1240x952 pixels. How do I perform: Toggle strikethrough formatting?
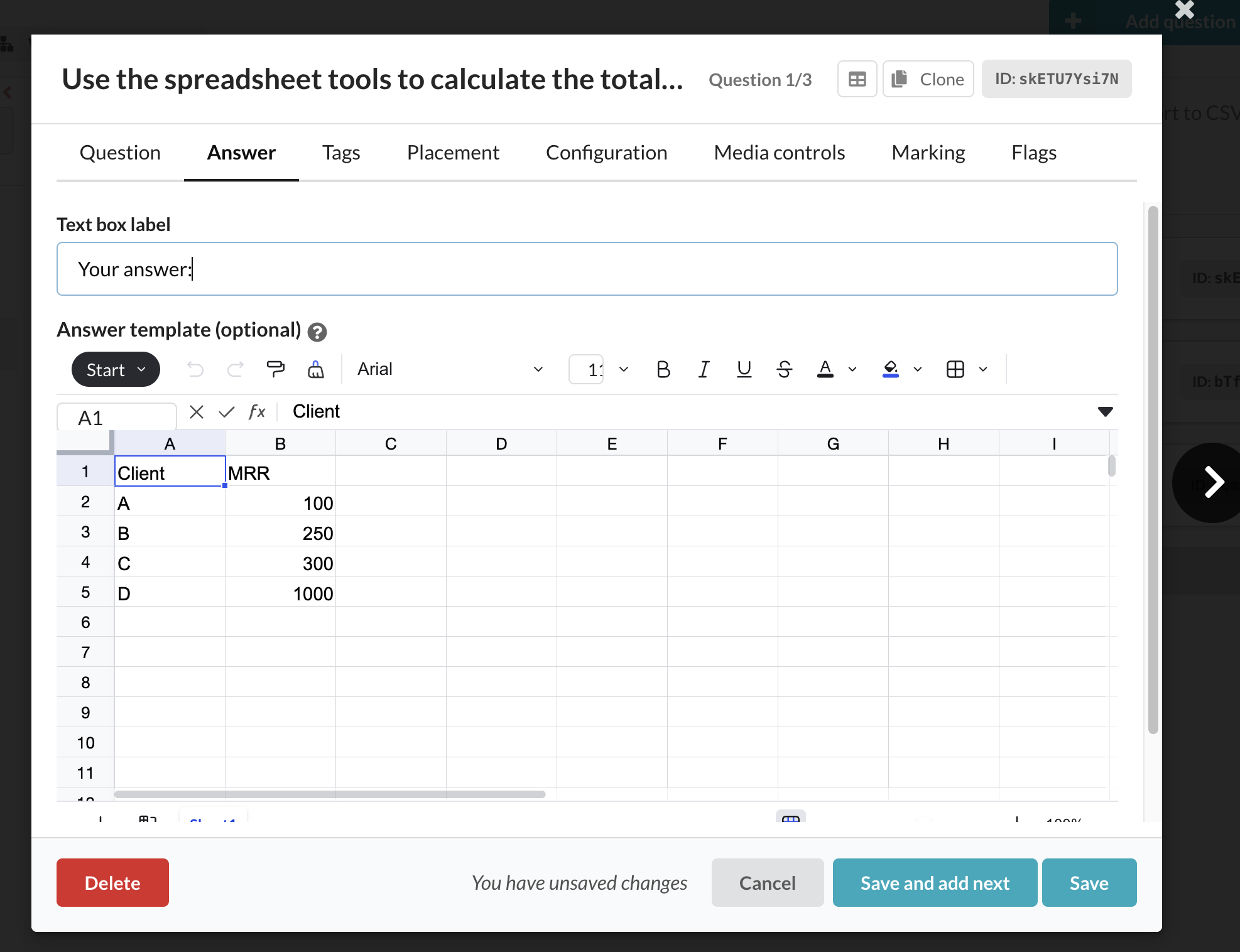click(784, 369)
